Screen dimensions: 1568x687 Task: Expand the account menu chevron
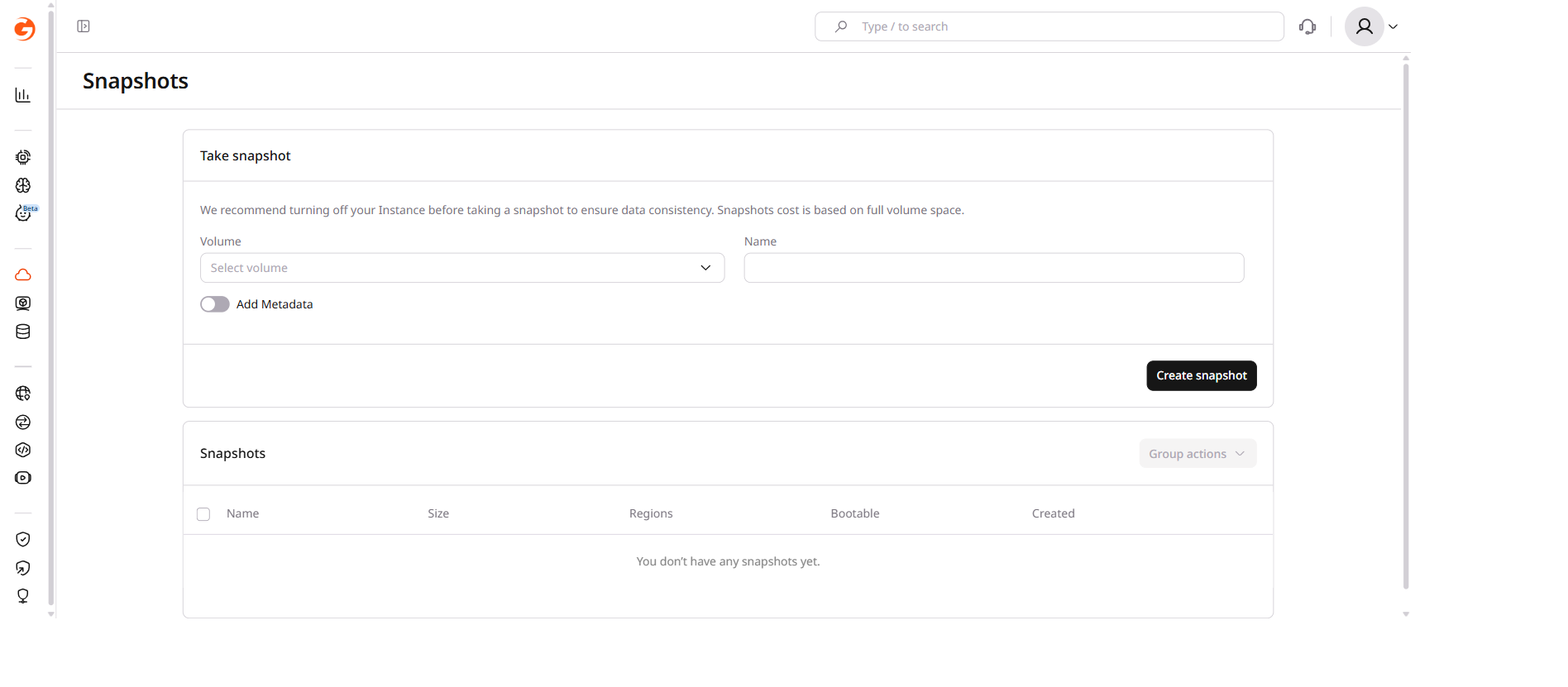click(1394, 26)
